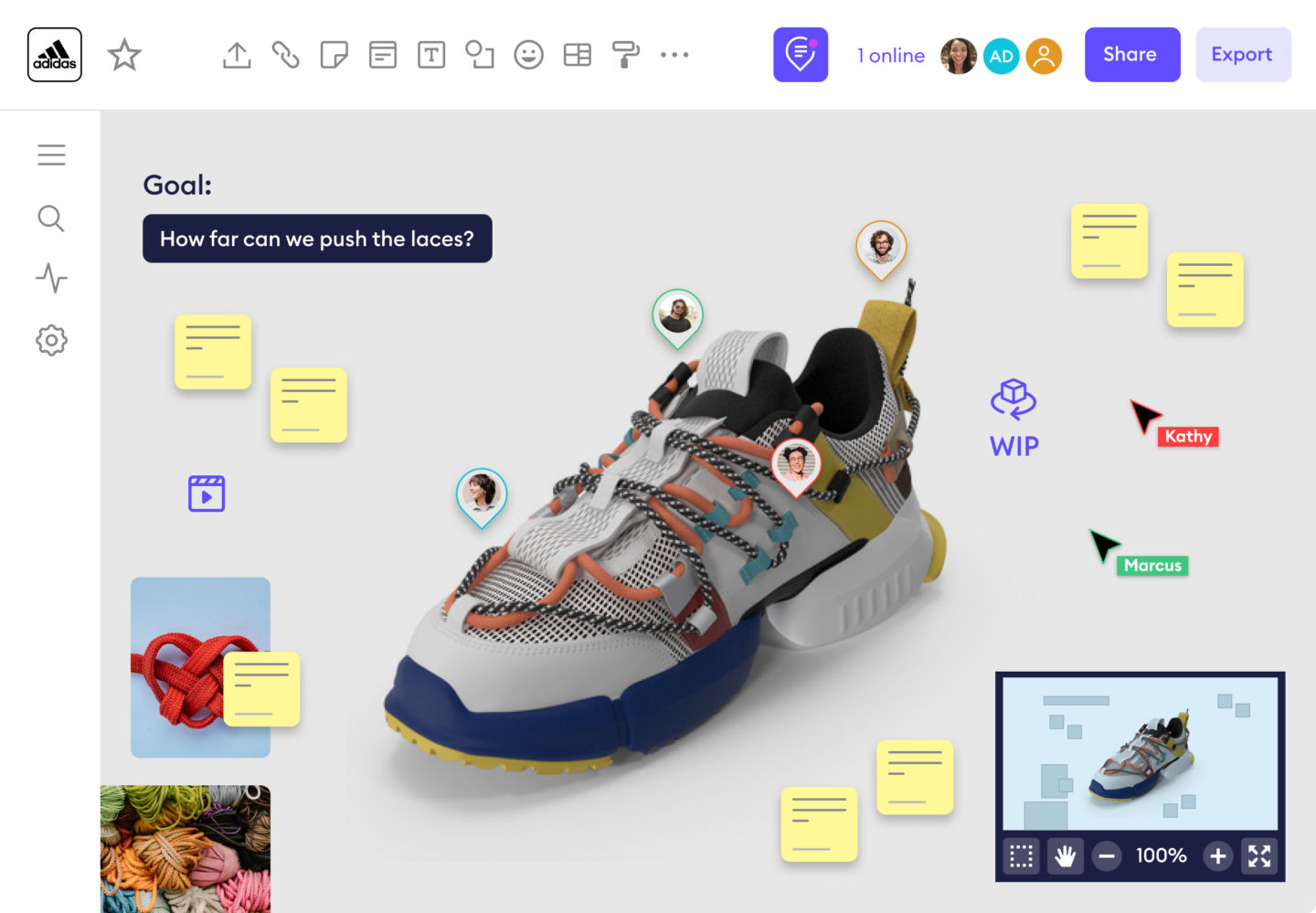Choose the paint roller tool
Screen dimensions: 1316x913
pyautogui.click(x=626, y=55)
